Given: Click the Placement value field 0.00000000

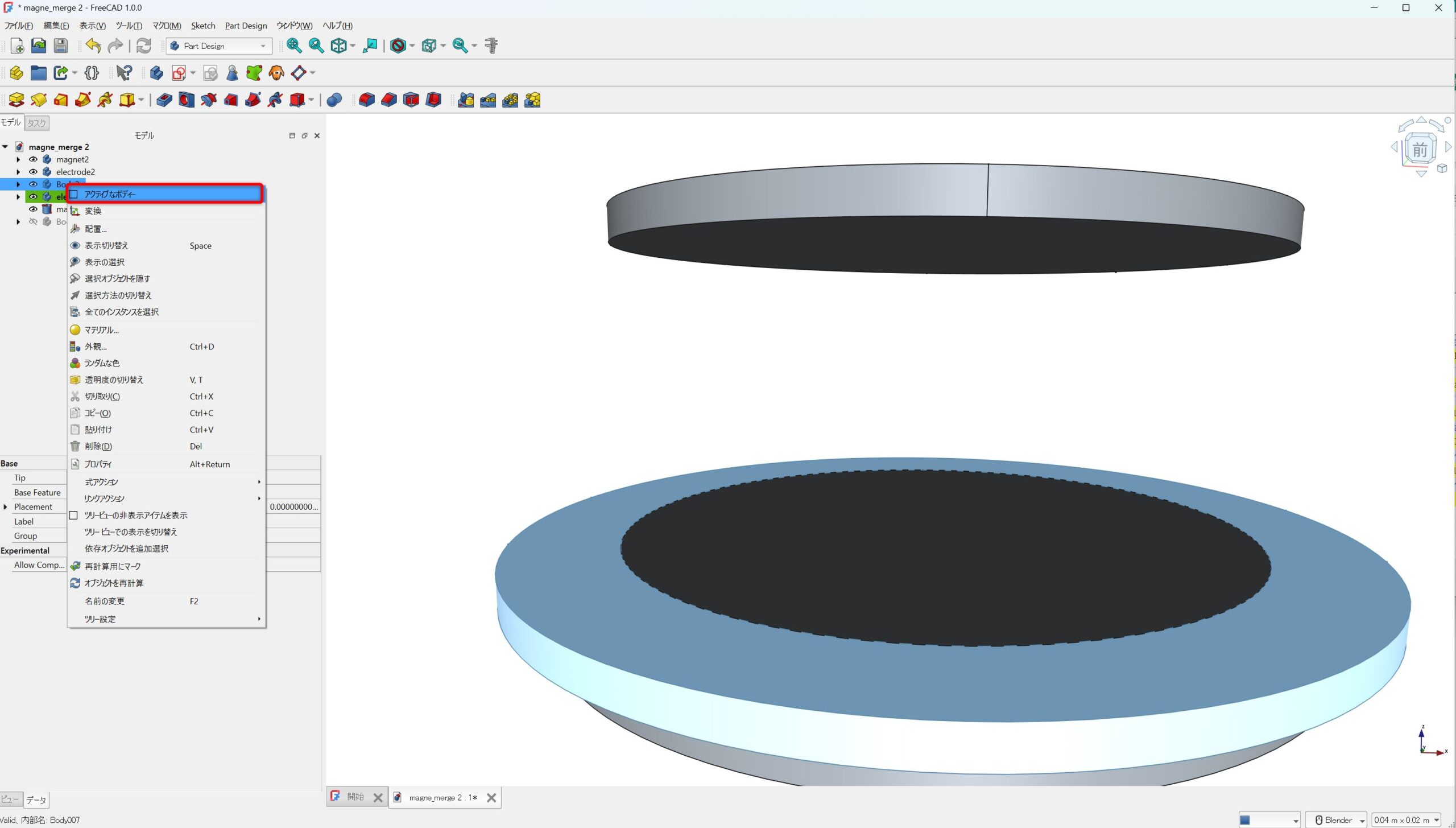Looking at the screenshot, I should point(293,507).
